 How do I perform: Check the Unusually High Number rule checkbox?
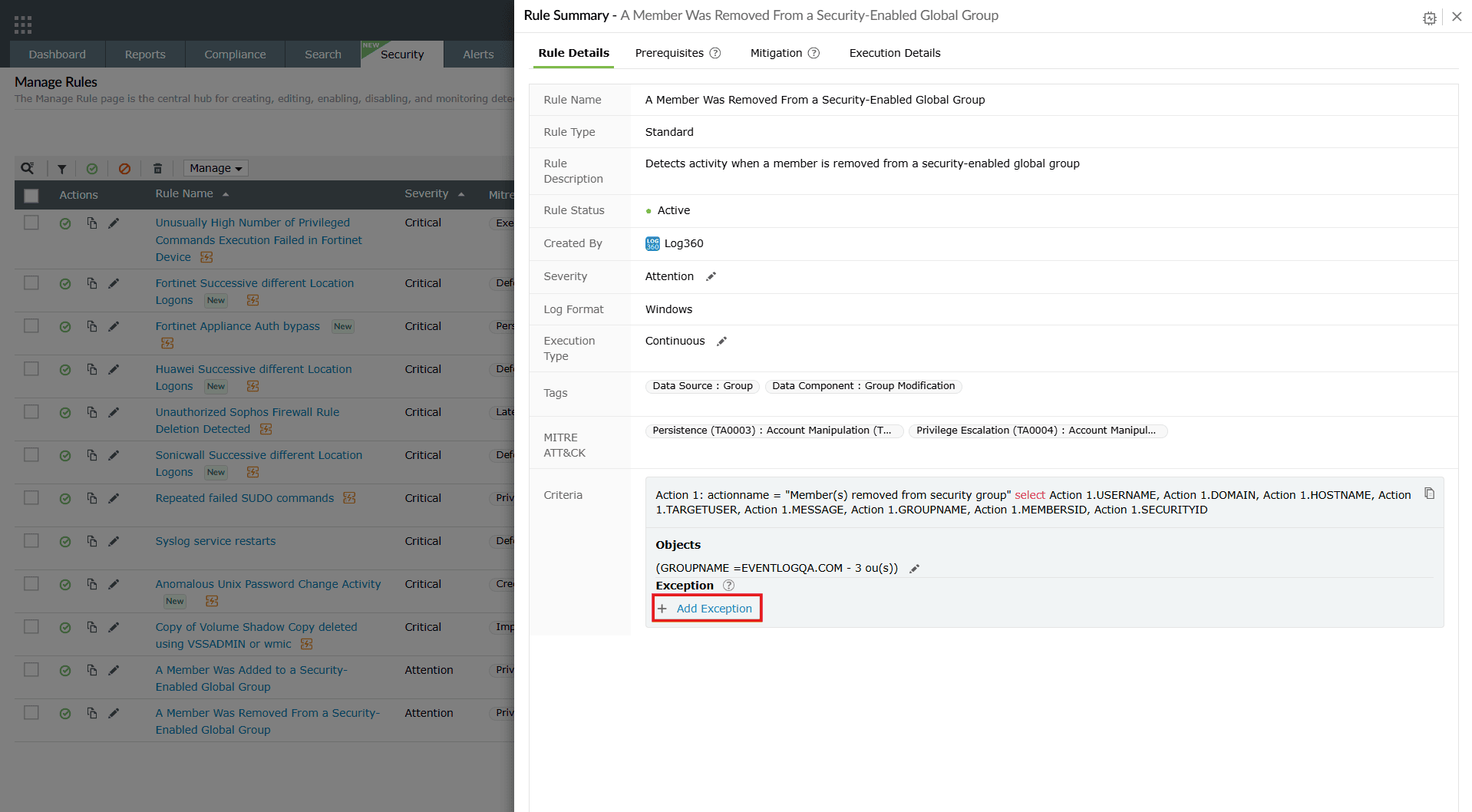pyautogui.click(x=31, y=223)
